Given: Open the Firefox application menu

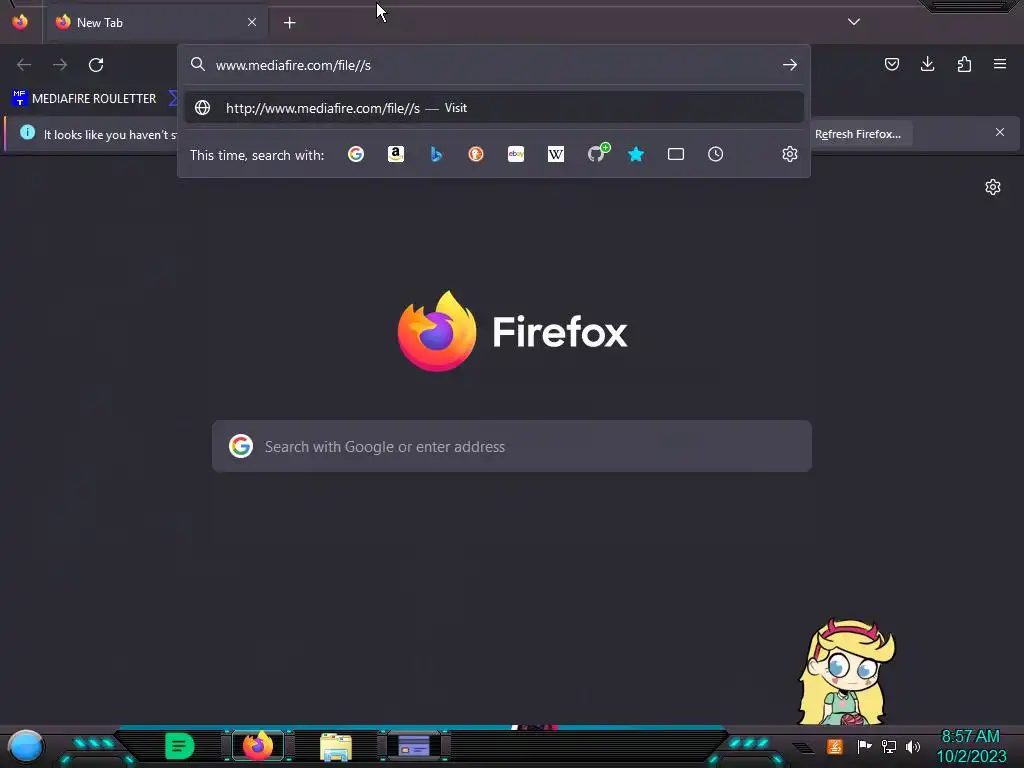Looking at the screenshot, I should click(x=1000, y=64).
